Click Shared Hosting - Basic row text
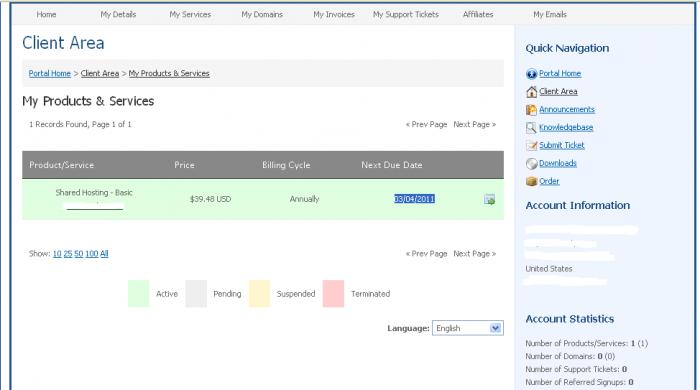Image resolution: width=700 pixels, height=390 pixels. point(94,192)
